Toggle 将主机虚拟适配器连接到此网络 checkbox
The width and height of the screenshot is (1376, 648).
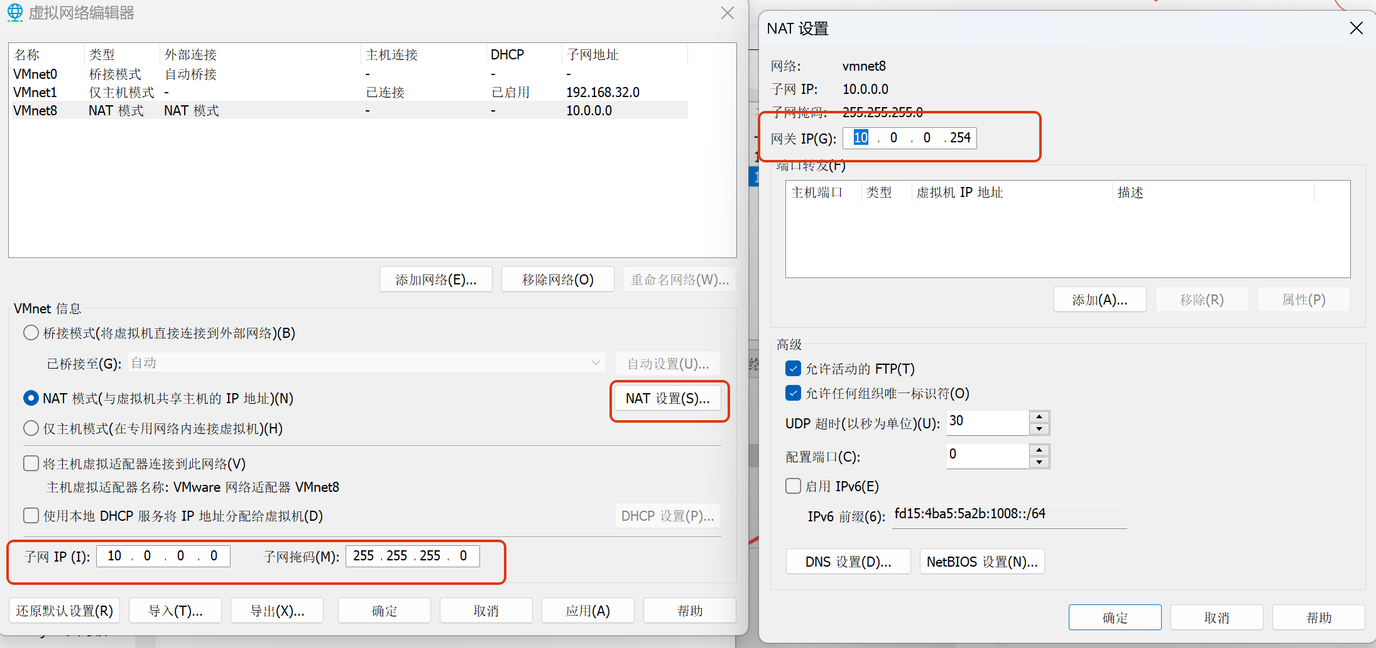[31, 464]
